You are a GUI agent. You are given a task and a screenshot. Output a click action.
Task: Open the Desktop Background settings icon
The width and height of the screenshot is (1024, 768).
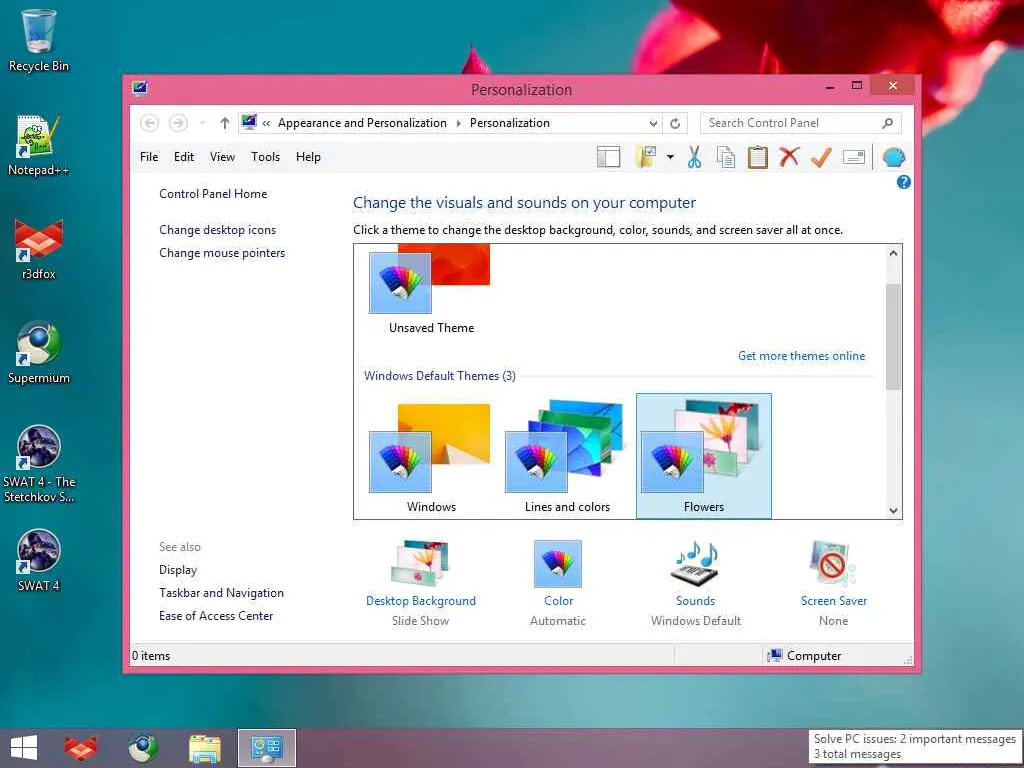421,564
